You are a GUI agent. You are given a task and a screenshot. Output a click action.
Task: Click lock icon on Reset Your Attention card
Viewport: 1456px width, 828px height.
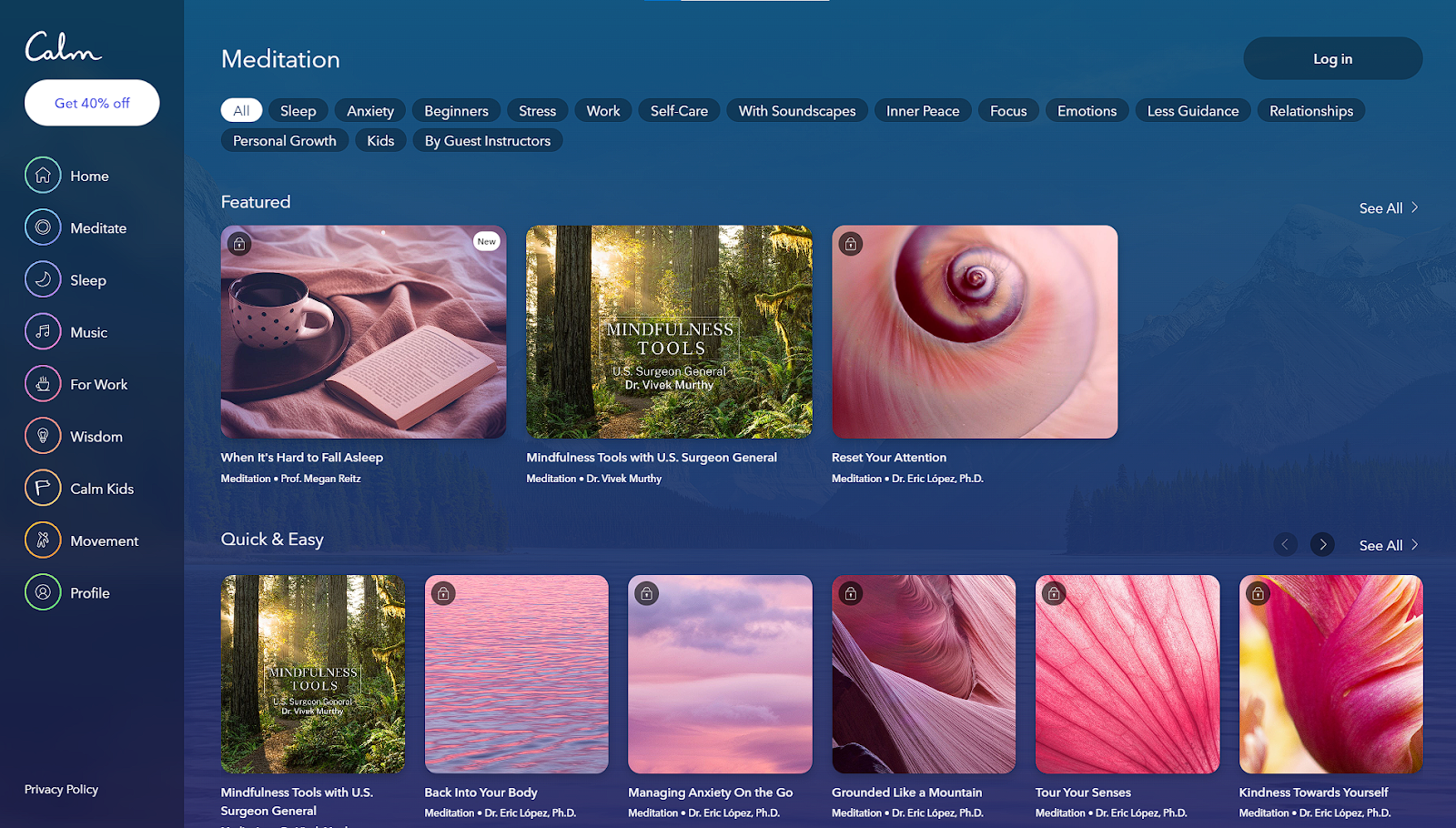[851, 244]
